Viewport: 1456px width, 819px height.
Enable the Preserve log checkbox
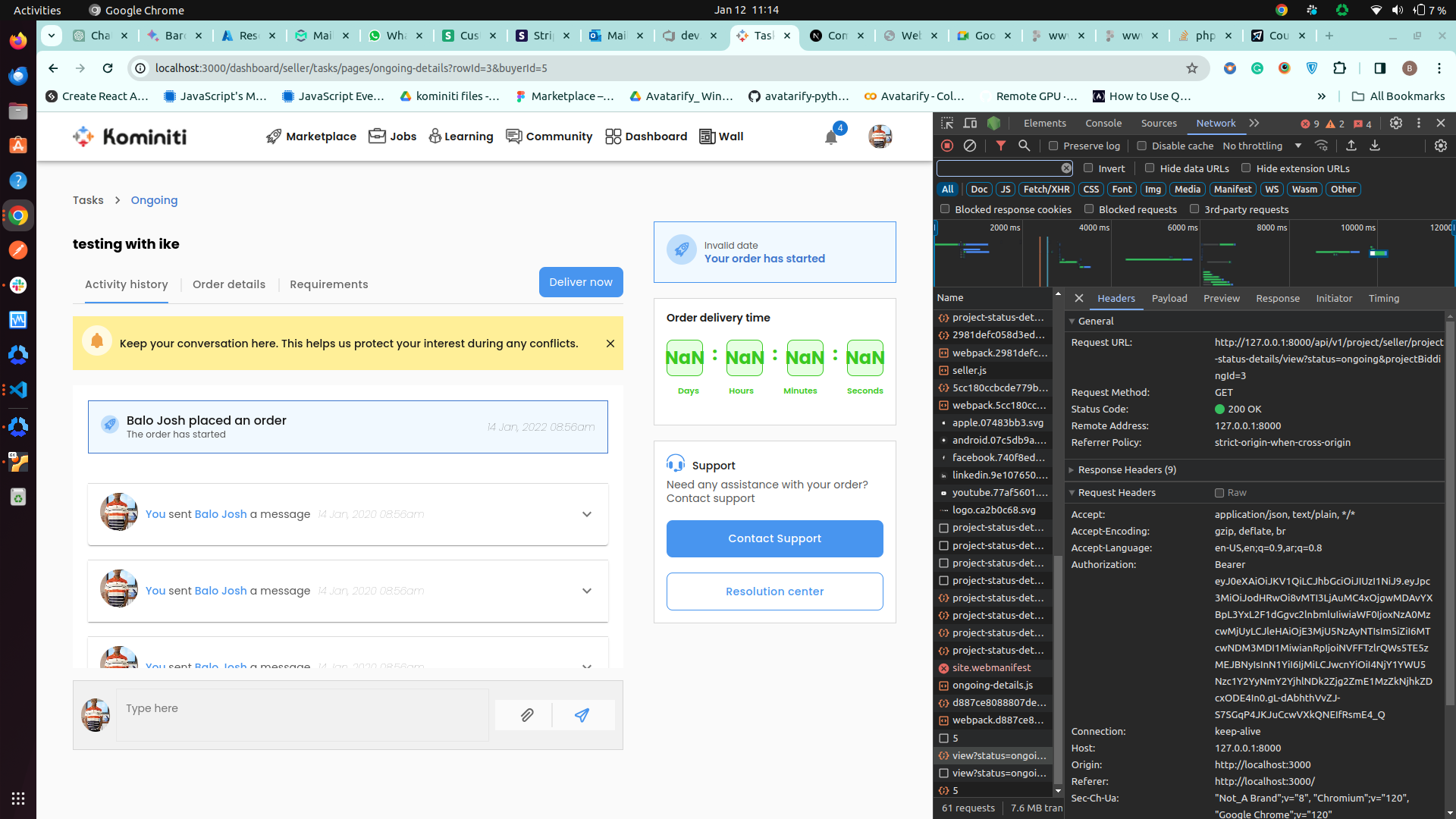pos(1053,146)
